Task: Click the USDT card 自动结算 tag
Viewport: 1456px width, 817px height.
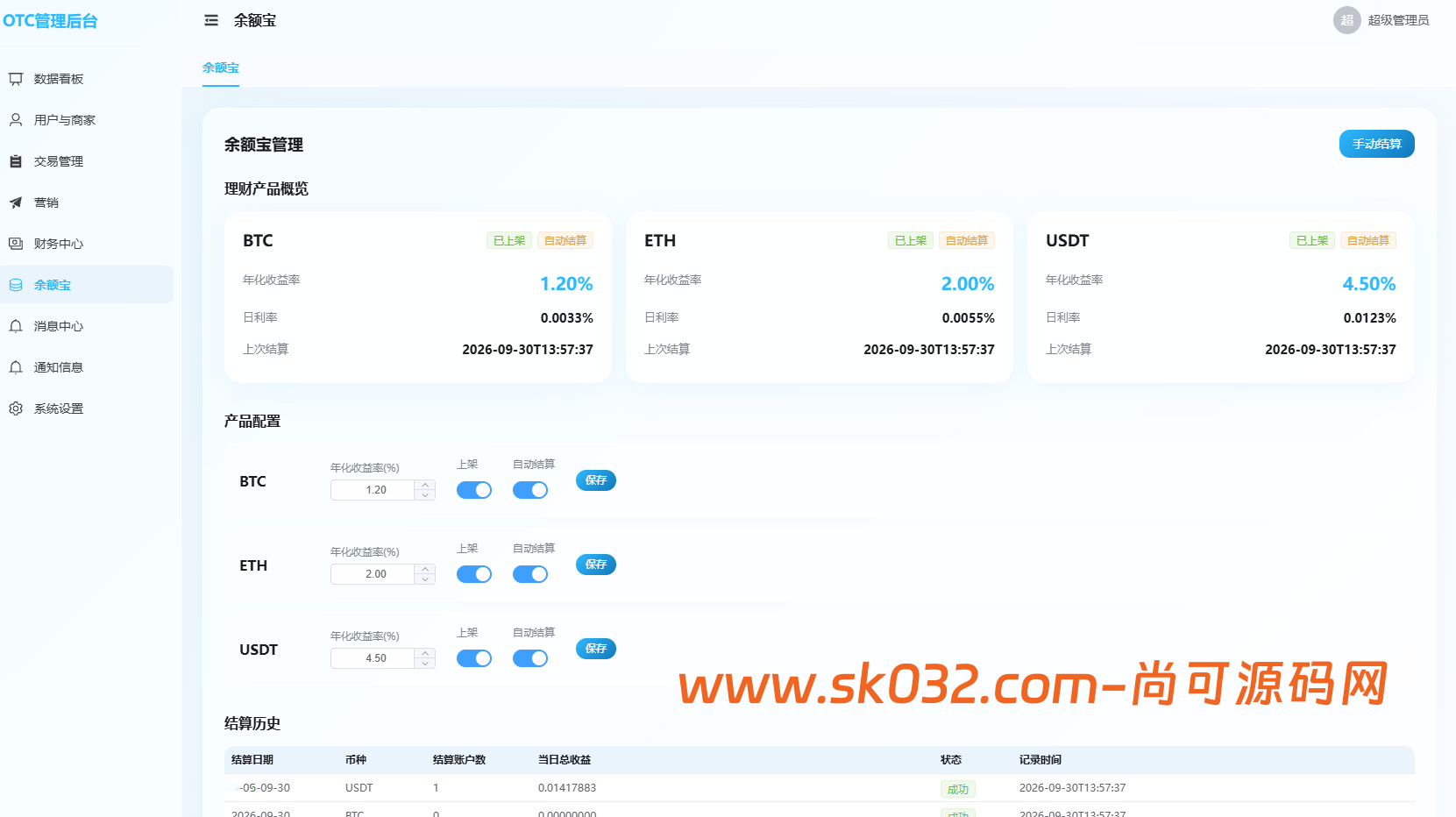Action: click(x=1368, y=240)
